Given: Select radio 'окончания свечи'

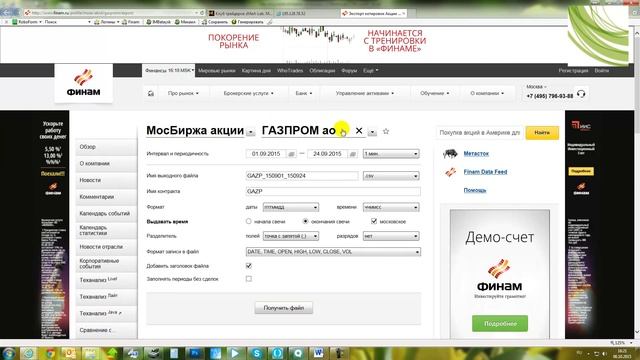Looking at the screenshot, I should coord(305,221).
